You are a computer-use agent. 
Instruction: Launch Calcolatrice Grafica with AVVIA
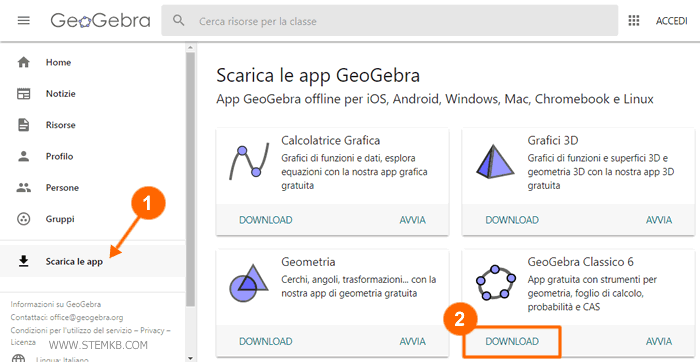coord(412,220)
